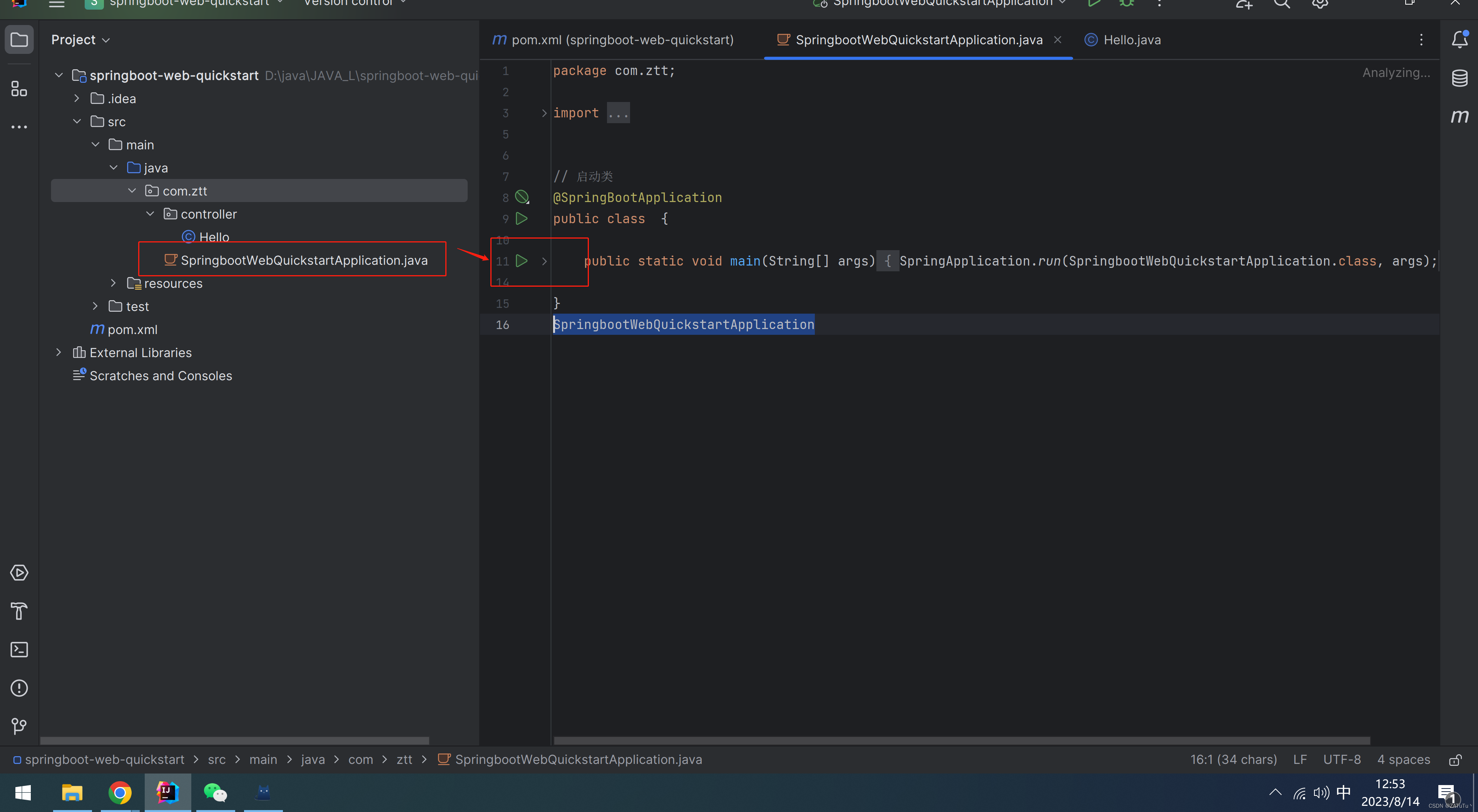The width and height of the screenshot is (1478, 812).
Task: Collapse the java source folder
Action: tap(114, 167)
